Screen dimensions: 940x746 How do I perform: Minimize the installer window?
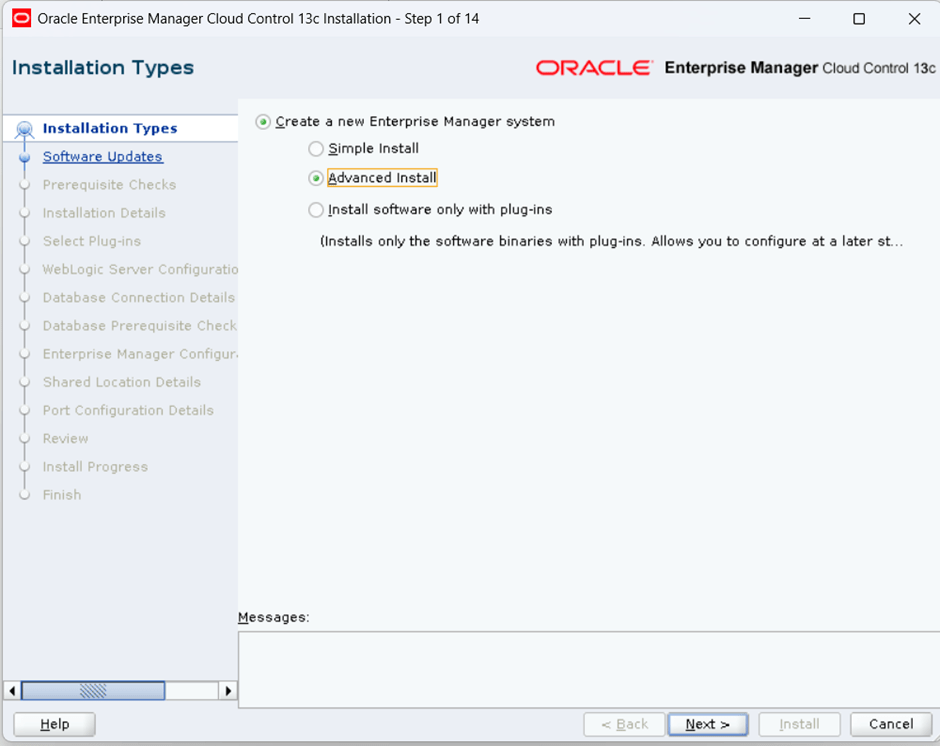(803, 19)
